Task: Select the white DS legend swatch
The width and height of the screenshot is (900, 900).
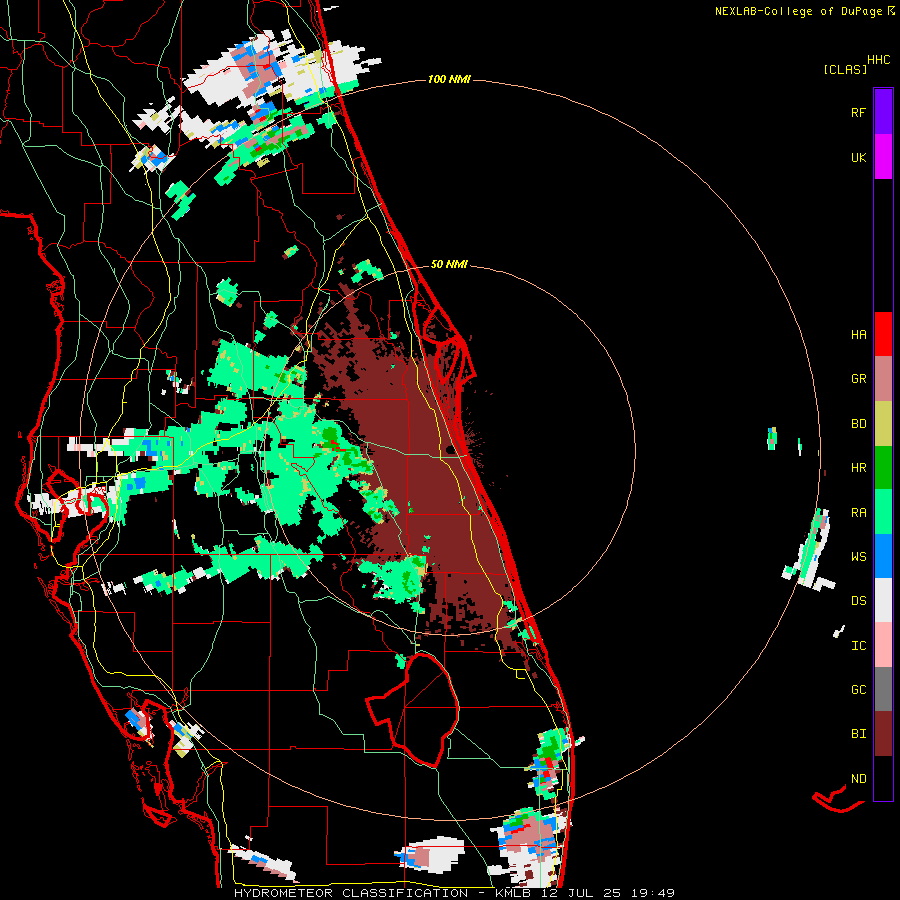Action: point(883,600)
